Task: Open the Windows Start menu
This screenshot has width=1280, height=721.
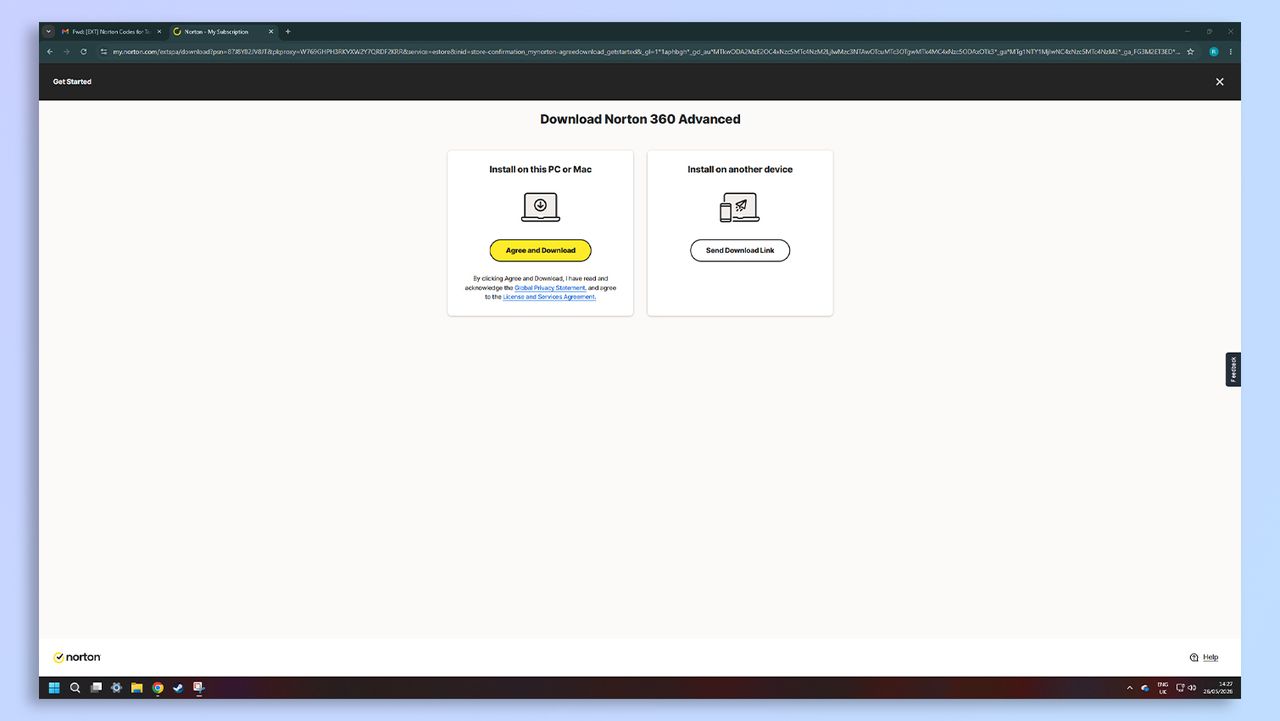Action: click(x=54, y=688)
